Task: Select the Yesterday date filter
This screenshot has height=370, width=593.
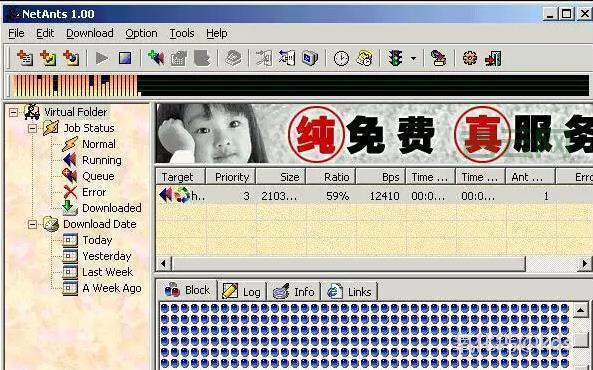Action: coord(107,256)
